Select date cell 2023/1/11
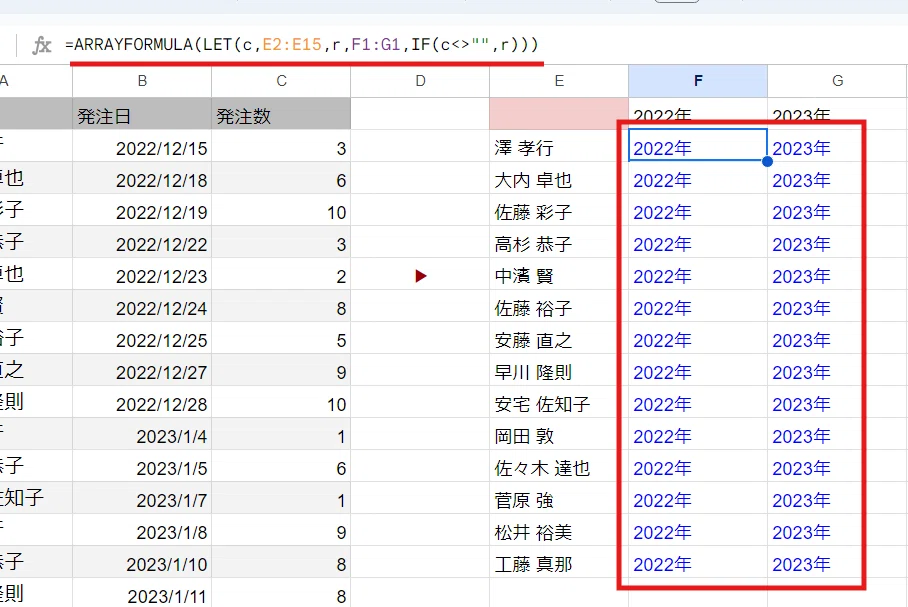Viewport: 908px width, 607px height. (142, 593)
